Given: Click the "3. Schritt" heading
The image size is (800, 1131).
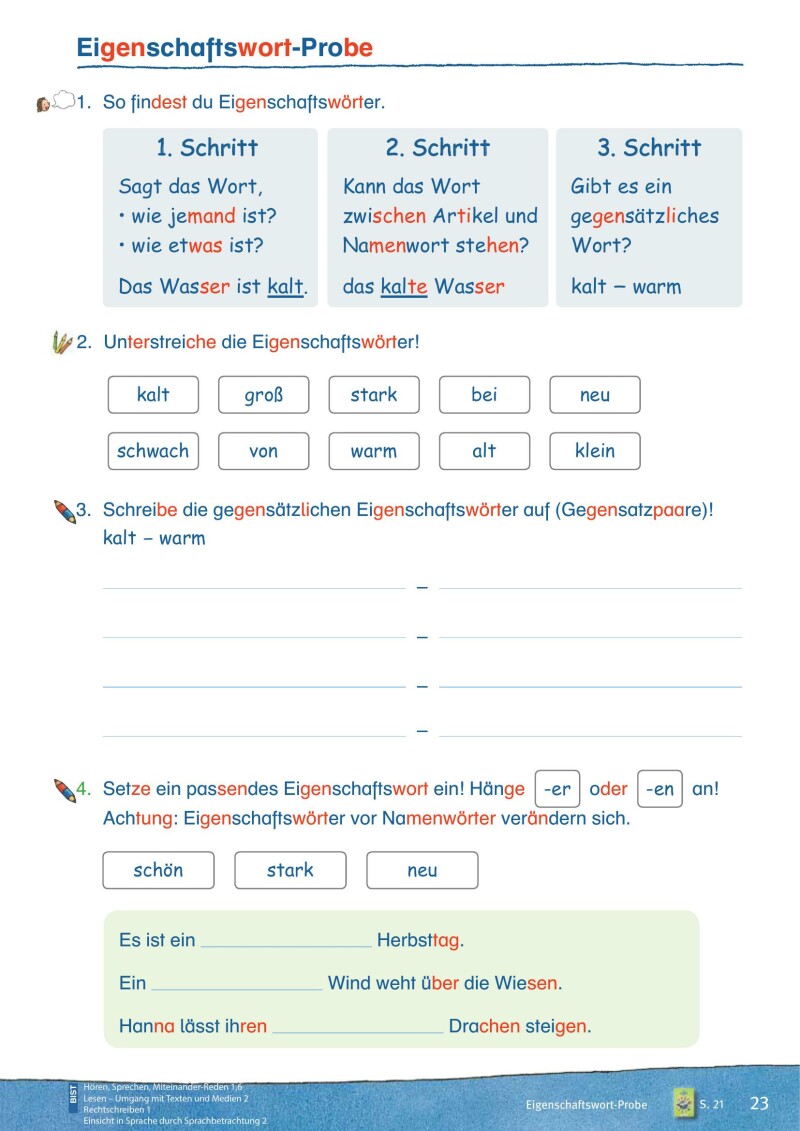Looking at the screenshot, I should pyautogui.click(x=649, y=148).
